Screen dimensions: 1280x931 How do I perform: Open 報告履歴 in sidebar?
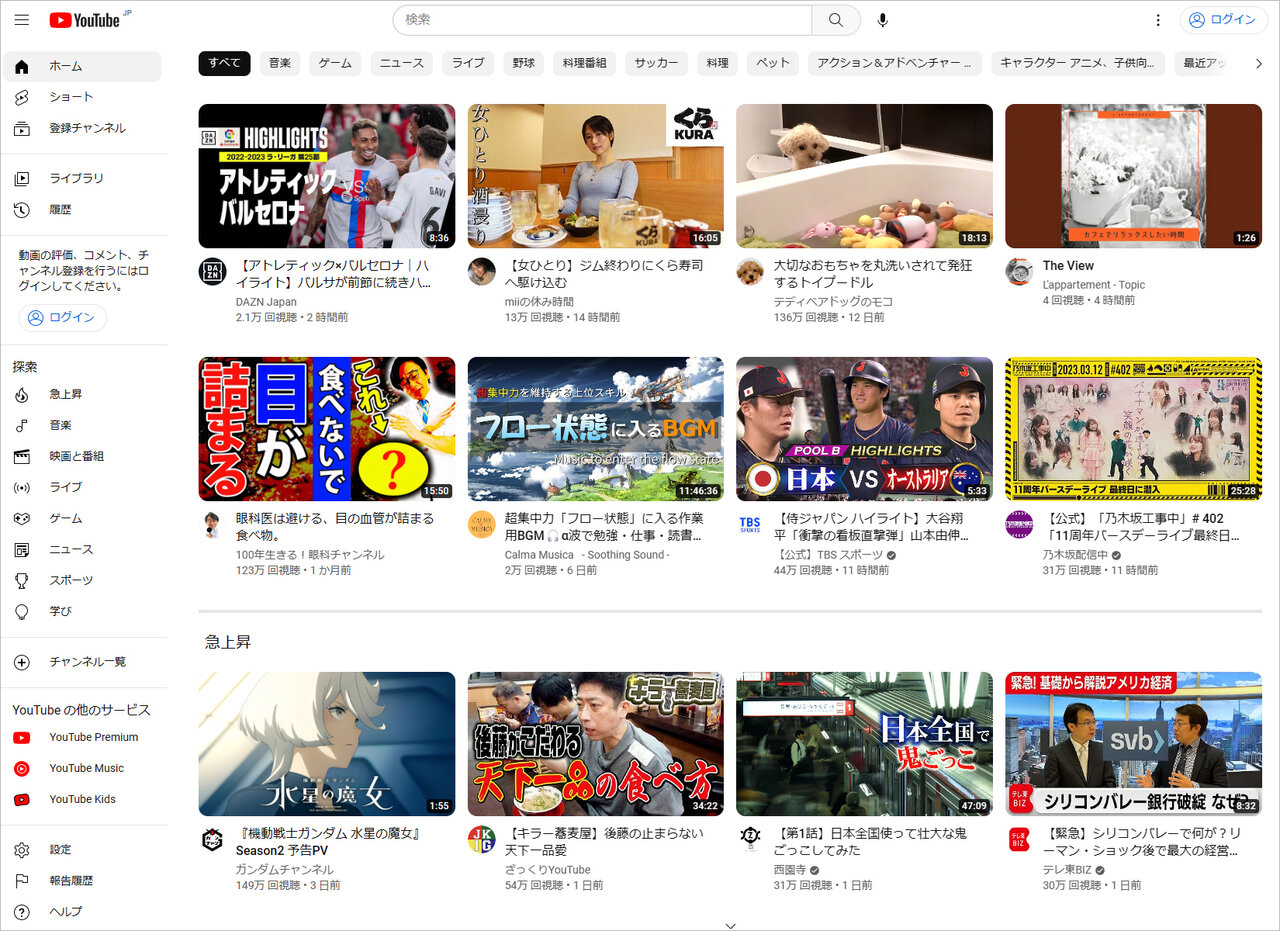(x=82, y=880)
